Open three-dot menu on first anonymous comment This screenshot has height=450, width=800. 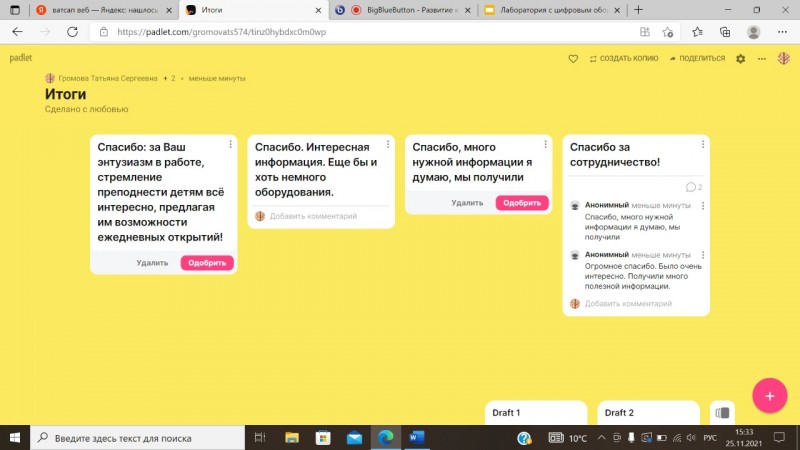(x=703, y=206)
